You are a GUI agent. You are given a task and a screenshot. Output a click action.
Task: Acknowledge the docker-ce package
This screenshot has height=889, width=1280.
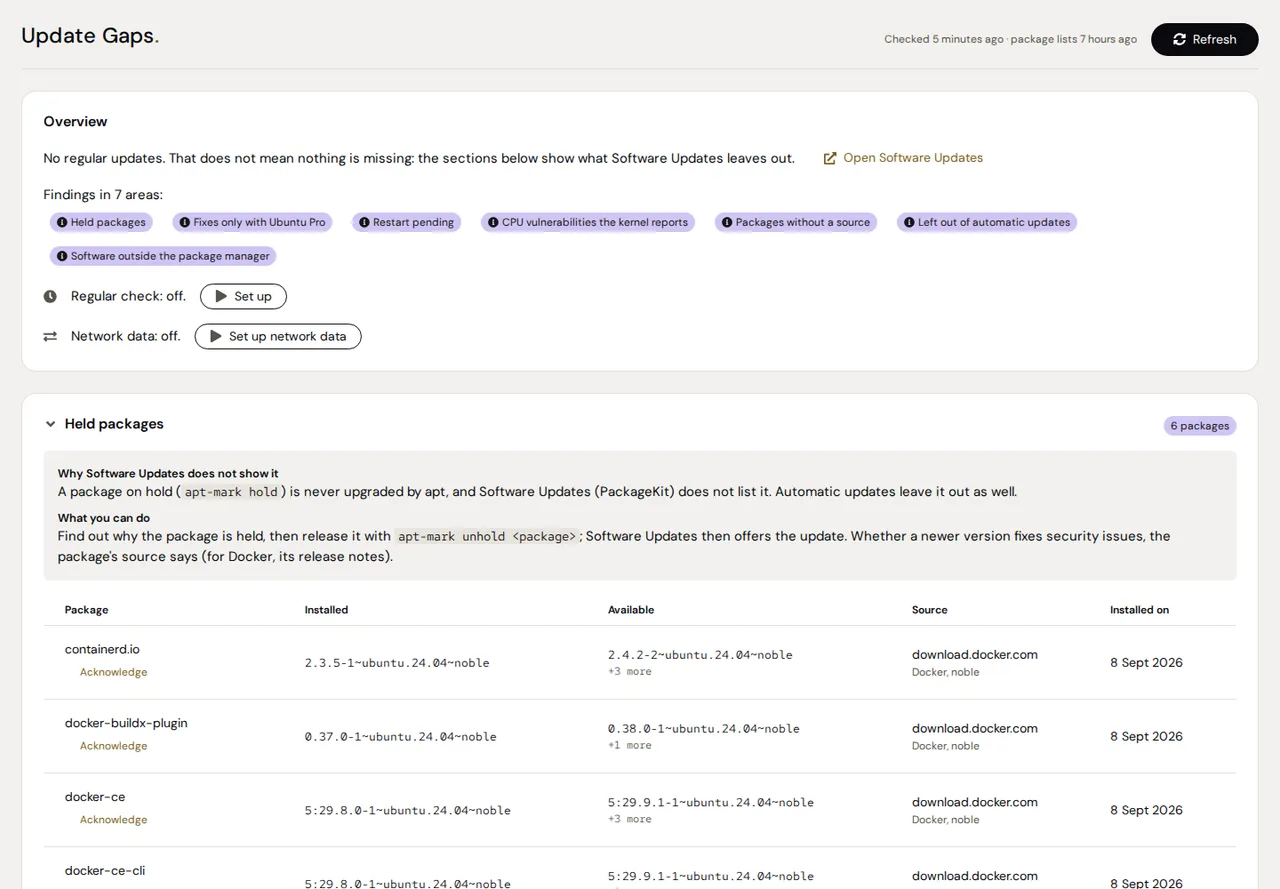(113, 820)
